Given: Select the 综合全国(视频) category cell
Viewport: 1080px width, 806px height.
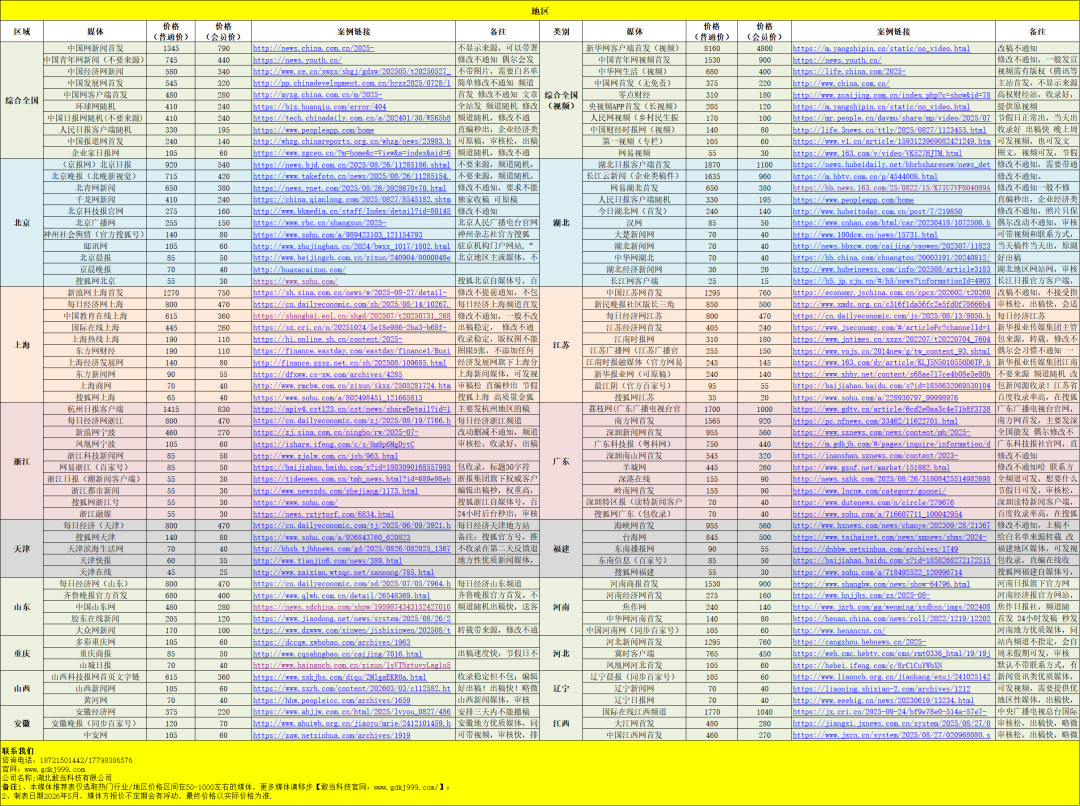Looking at the screenshot, I should click(x=561, y=101).
